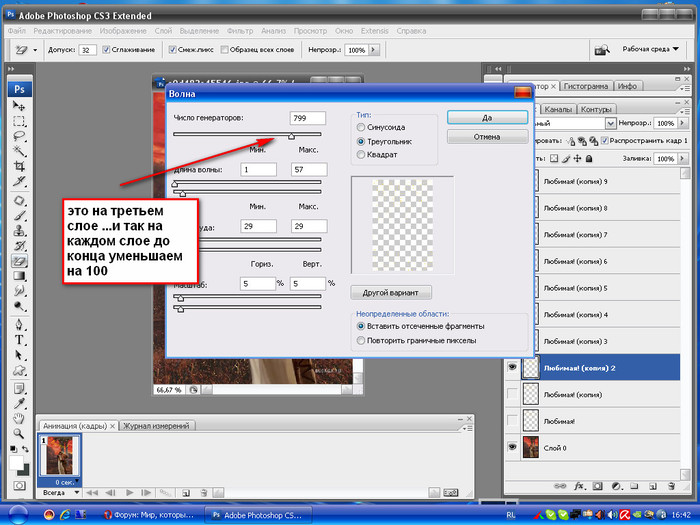Viewport: 700px width, 525px height.
Task: Toggle Распространить кадр 1 checkbox
Action: click(x=605, y=141)
